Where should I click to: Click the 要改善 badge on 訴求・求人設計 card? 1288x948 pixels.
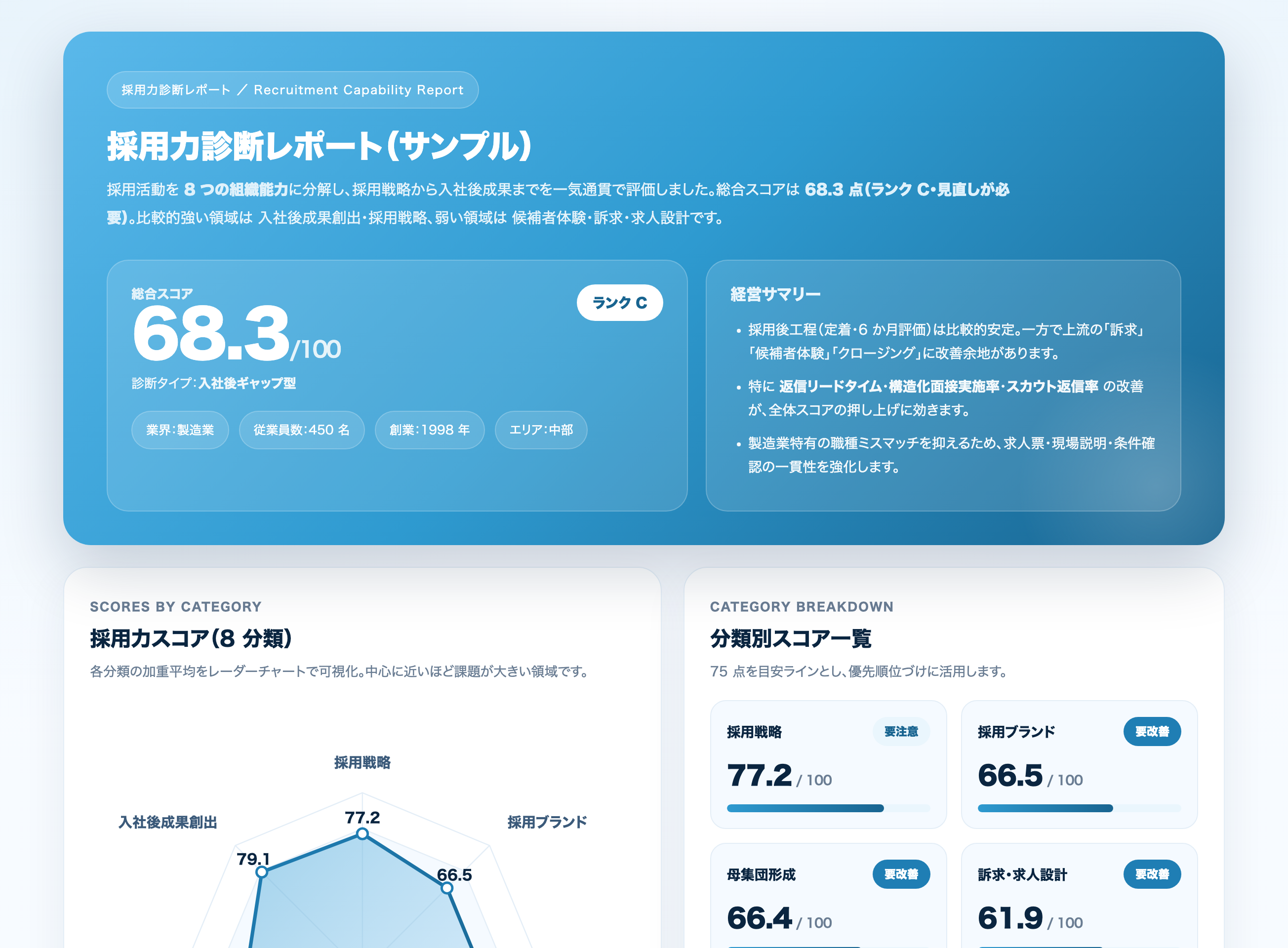1152,874
